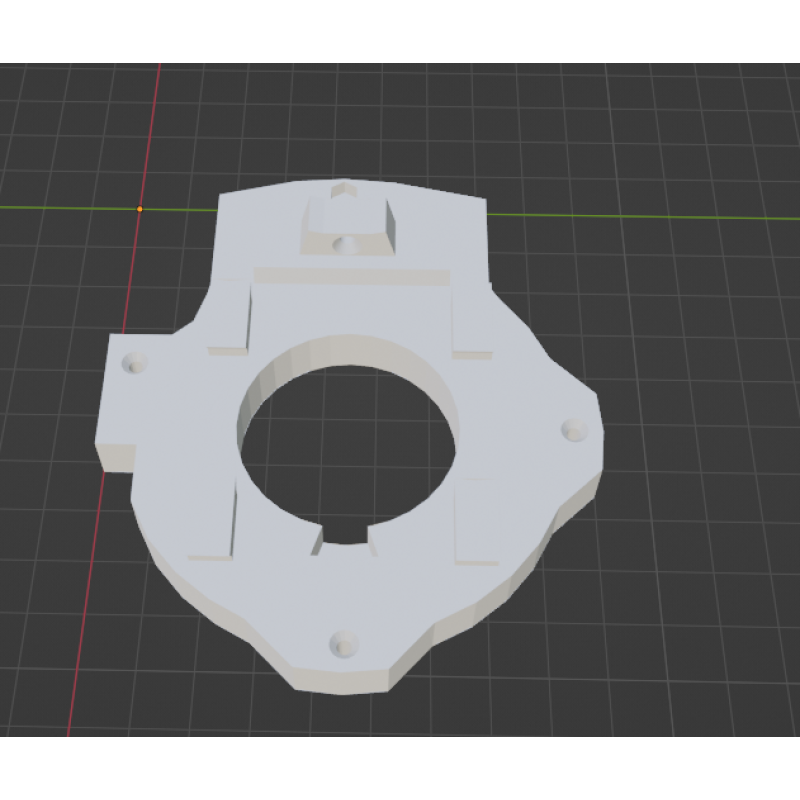
Task: Select the rectangular tab protruding on the left
Action: [120, 400]
